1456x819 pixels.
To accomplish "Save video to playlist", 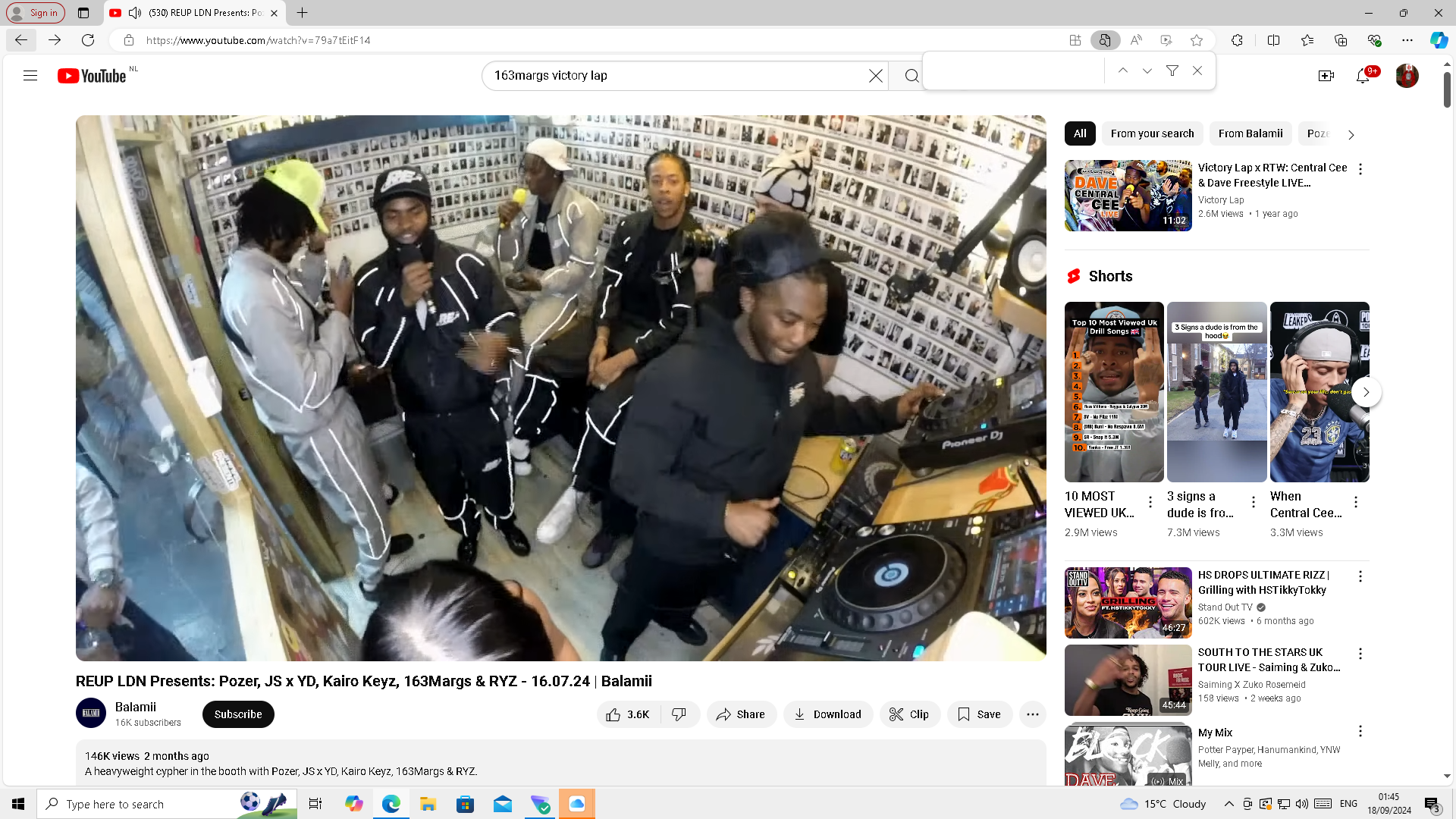I will point(979,714).
